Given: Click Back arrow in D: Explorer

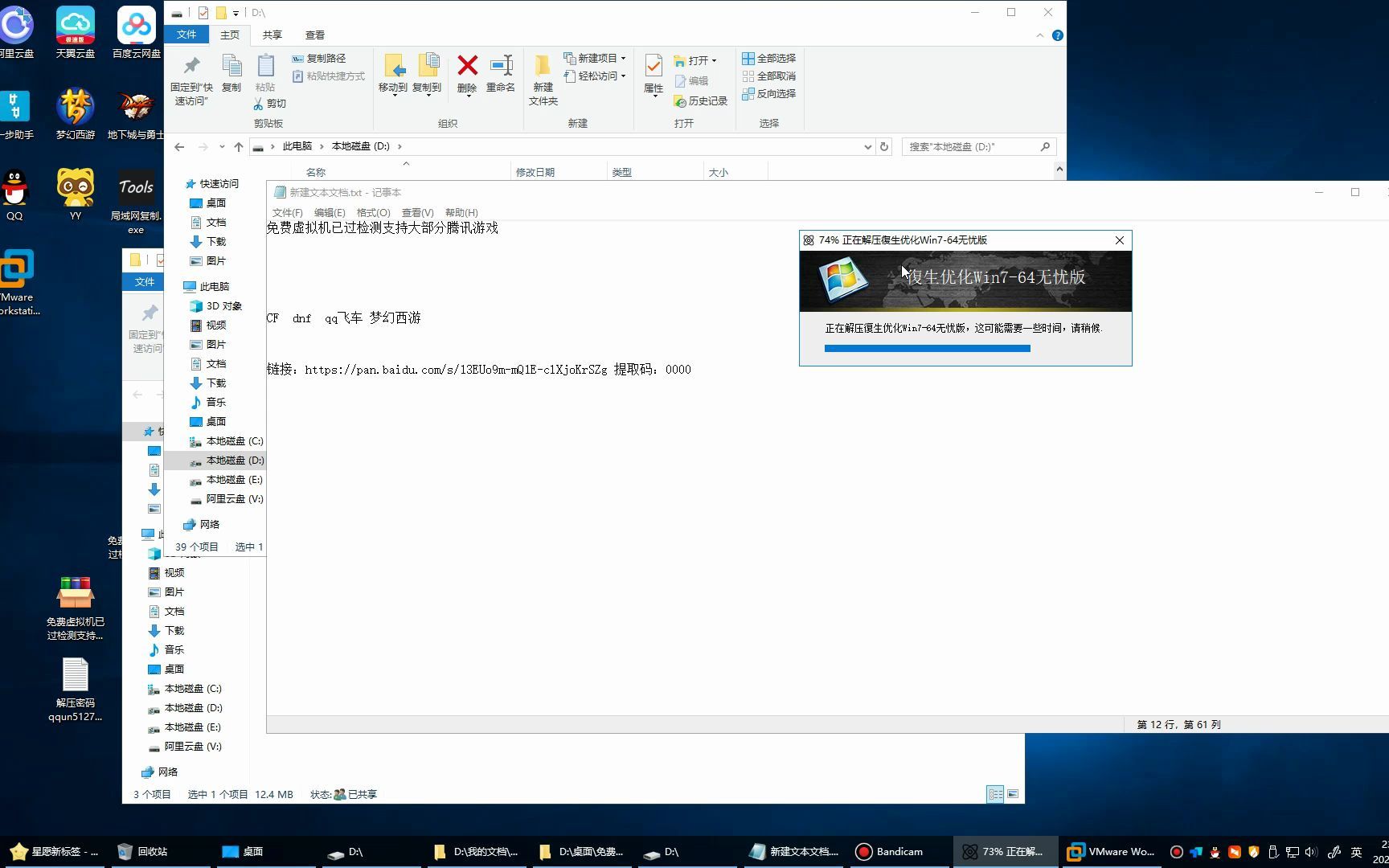Looking at the screenshot, I should click(x=179, y=146).
